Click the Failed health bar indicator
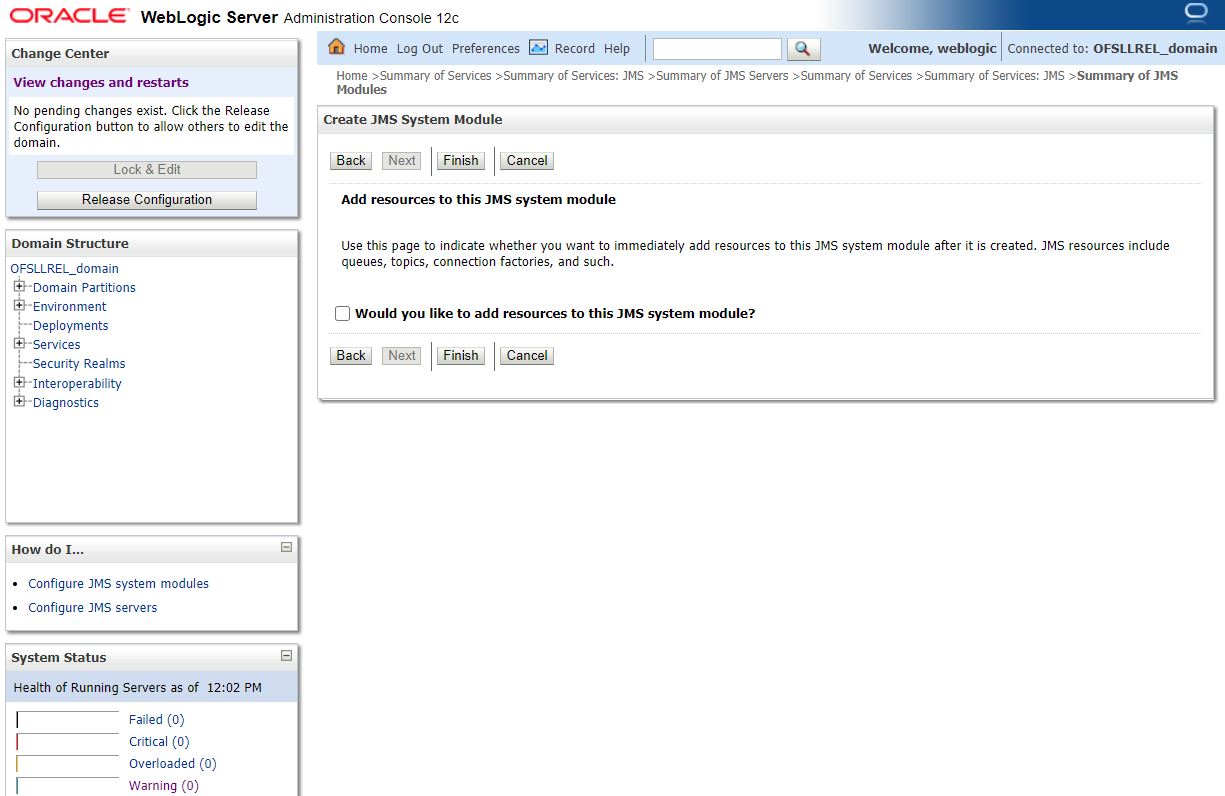 (67, 719)
